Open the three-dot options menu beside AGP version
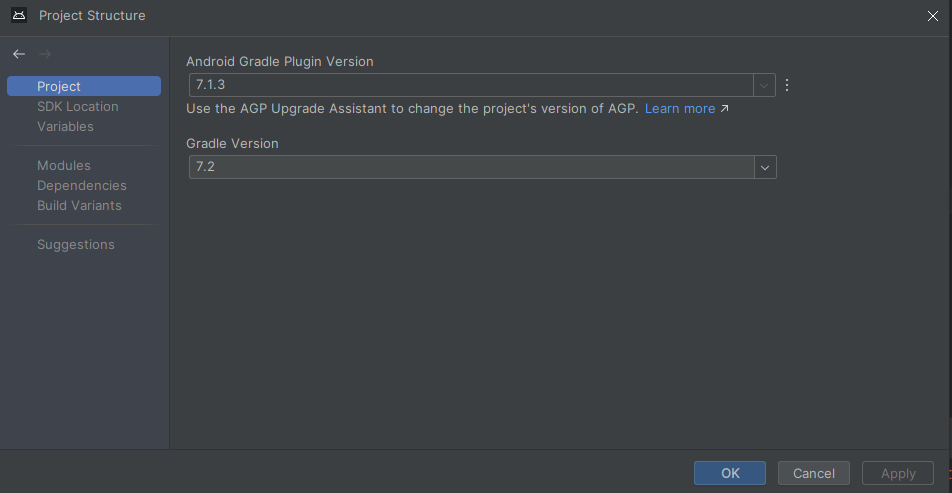The width and height of the screenshot is (952, 493). [x=787, y=85]
